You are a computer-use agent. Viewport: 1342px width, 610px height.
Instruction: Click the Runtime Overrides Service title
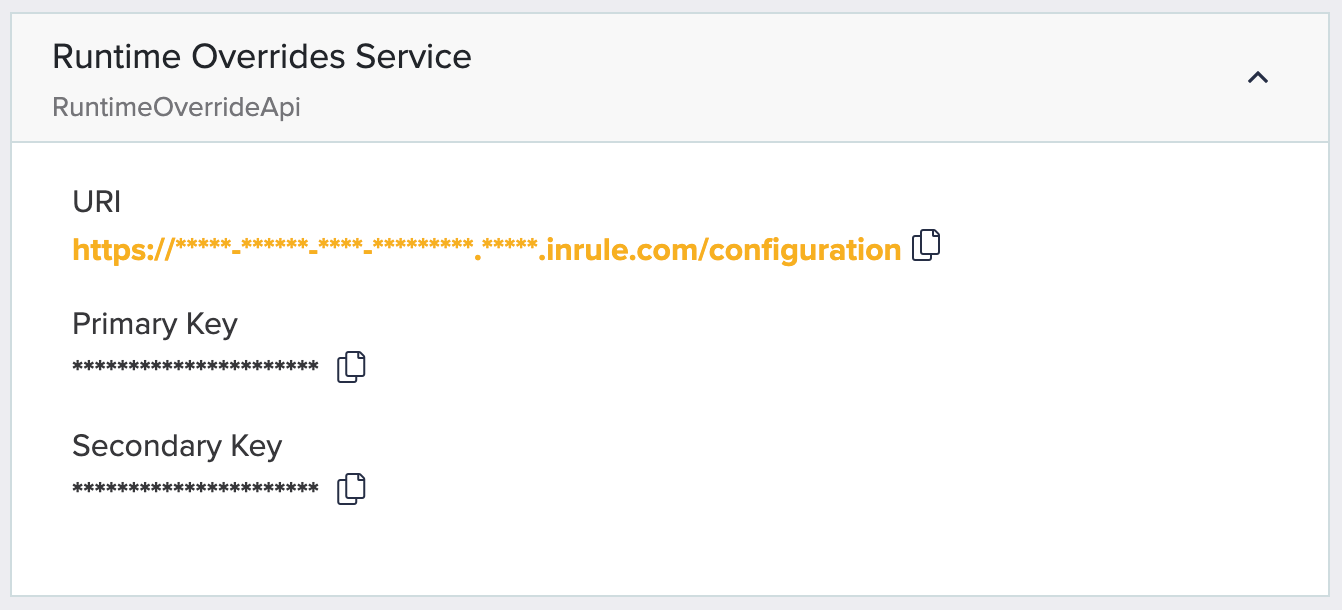(261, 57)
